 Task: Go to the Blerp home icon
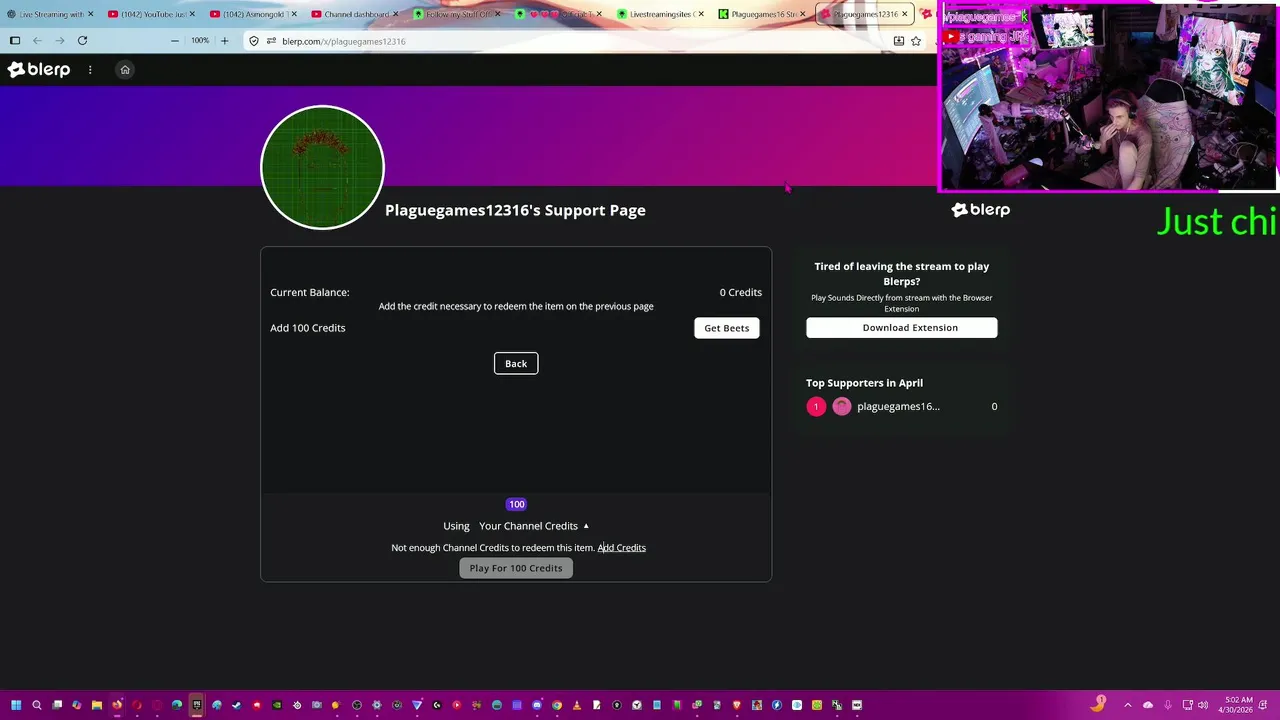125,70
